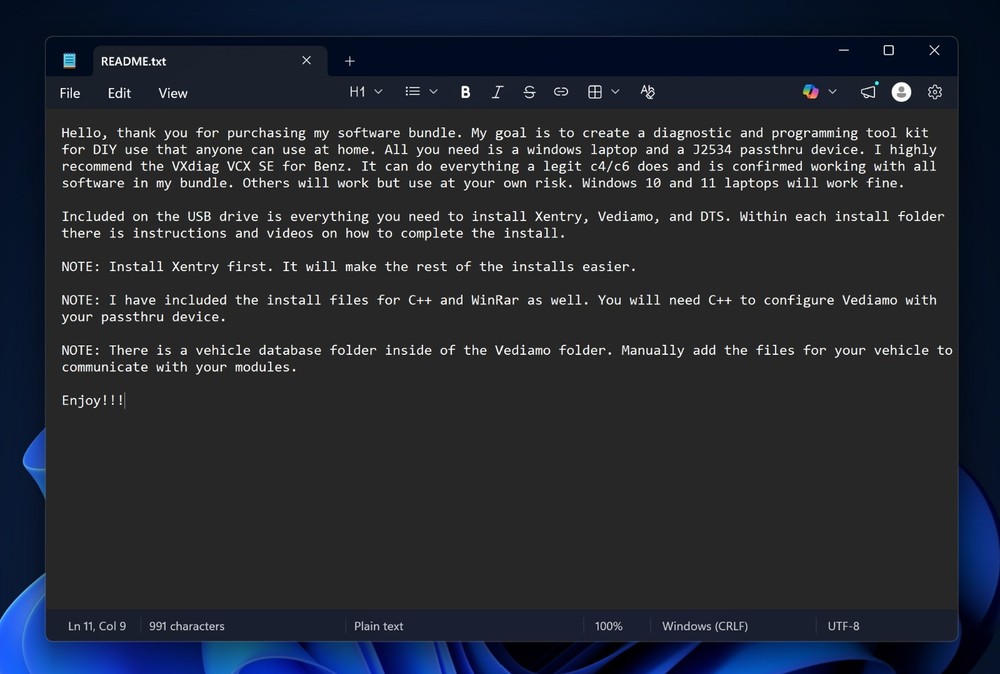This screenshot has height=674, width=1000.
Task: Apply strikethrough formatting
Action: tap(529, 92)
